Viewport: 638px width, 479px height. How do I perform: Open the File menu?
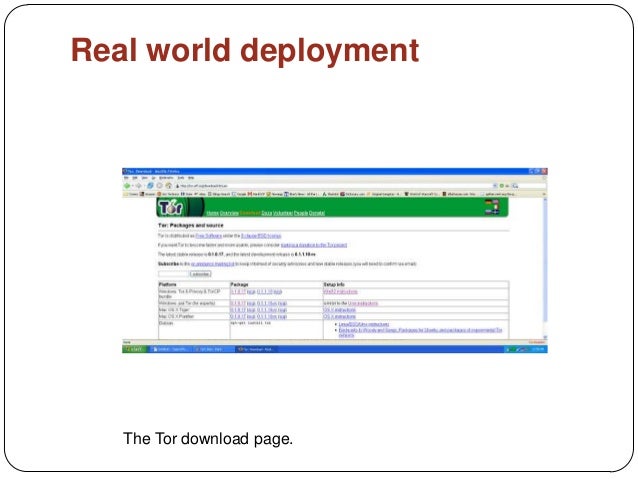pos(126,178)
